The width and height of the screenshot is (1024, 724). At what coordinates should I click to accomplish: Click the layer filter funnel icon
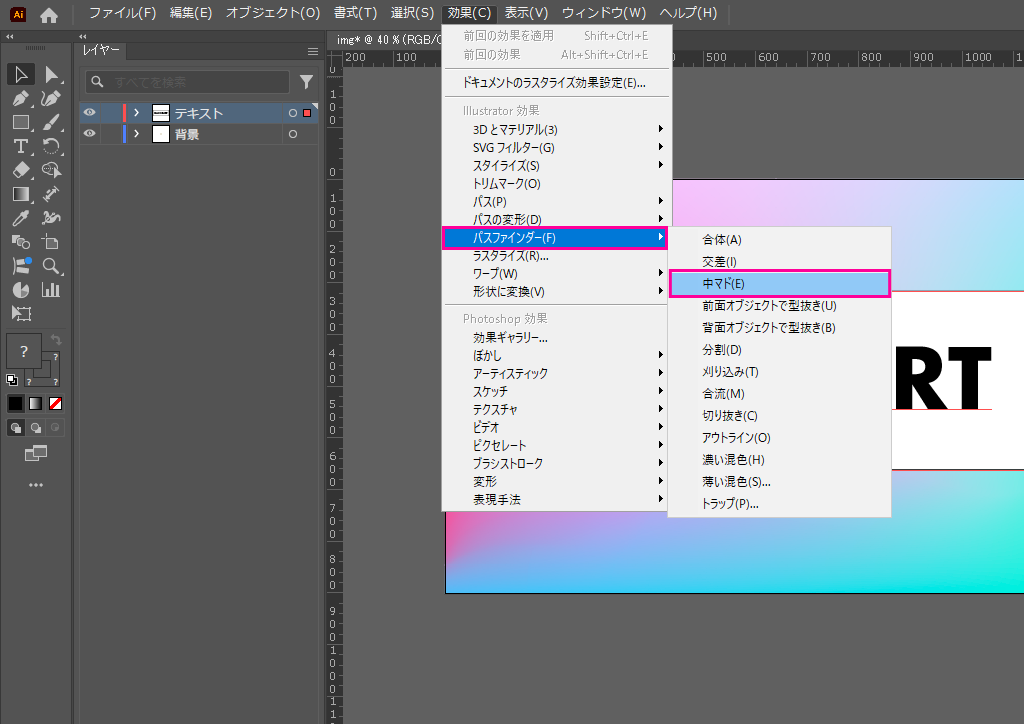307,82
